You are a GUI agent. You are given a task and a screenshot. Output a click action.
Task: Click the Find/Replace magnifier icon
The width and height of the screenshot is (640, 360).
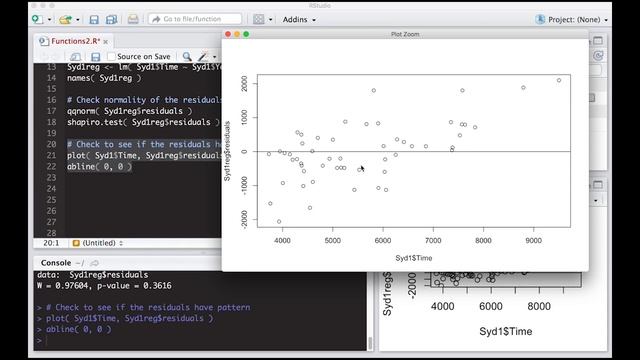click(x=187, y=57)
